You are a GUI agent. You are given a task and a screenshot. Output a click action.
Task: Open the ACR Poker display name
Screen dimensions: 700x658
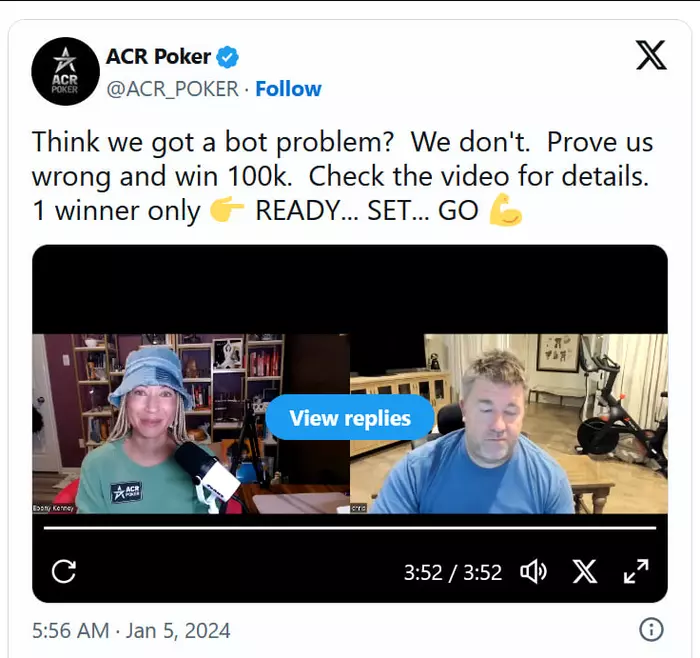click(x=158, y=57)
